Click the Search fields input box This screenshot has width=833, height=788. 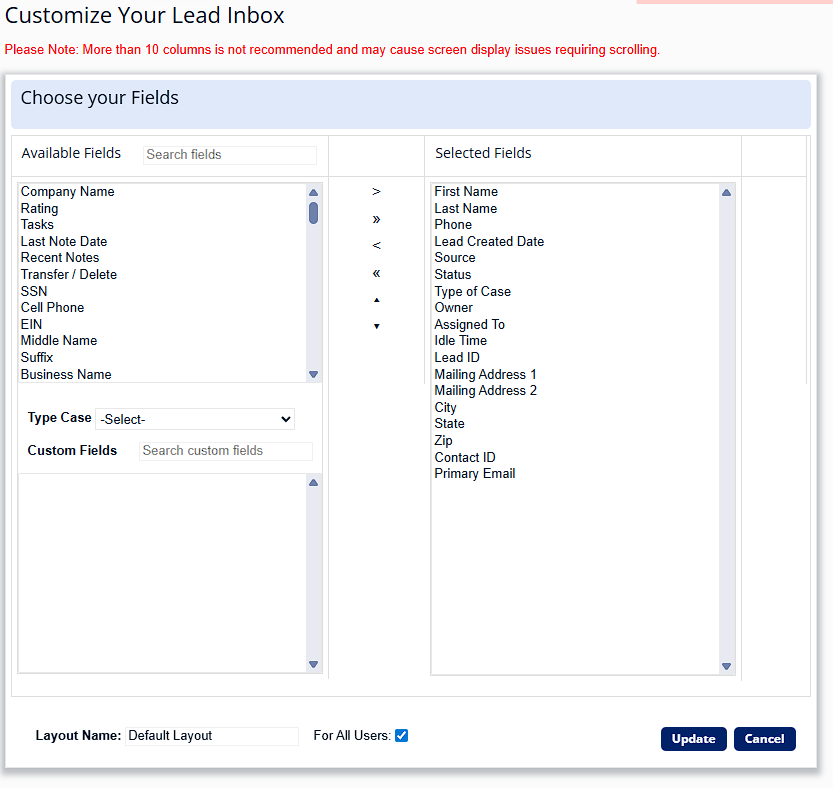coord(229,154)
